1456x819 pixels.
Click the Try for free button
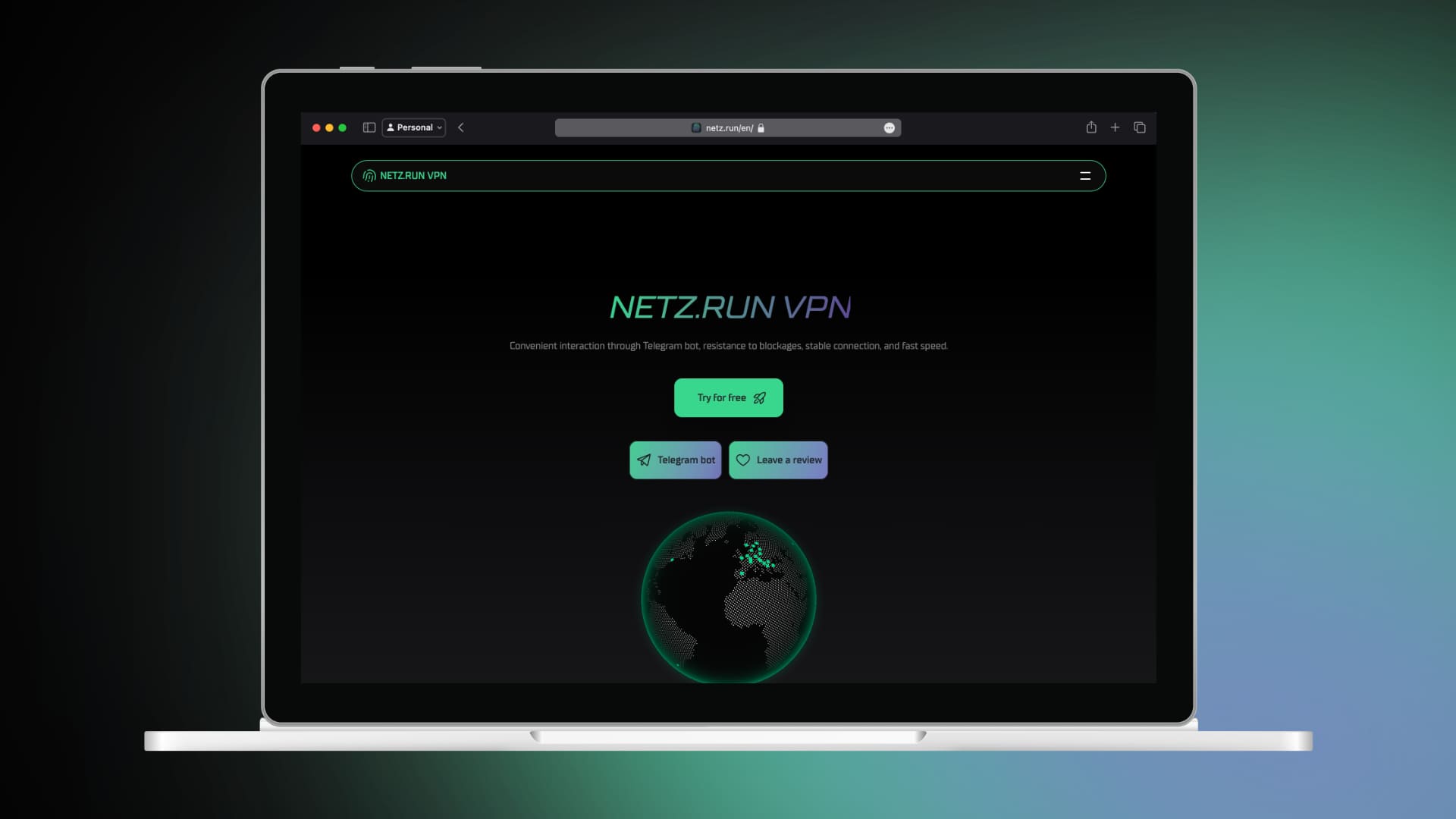click(x=728, y=397)
